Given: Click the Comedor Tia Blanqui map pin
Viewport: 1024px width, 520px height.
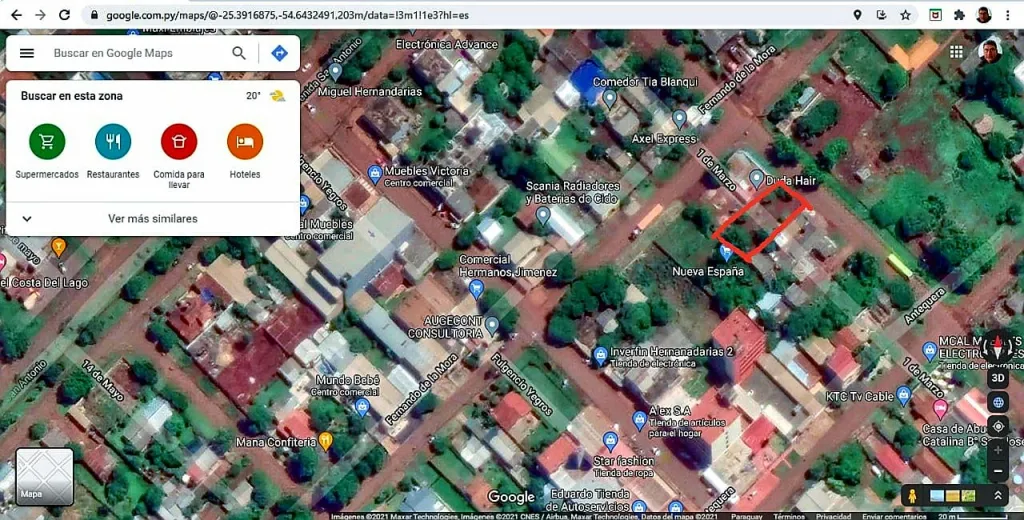Looking at the screenshot, I should (x=609, y=99).
